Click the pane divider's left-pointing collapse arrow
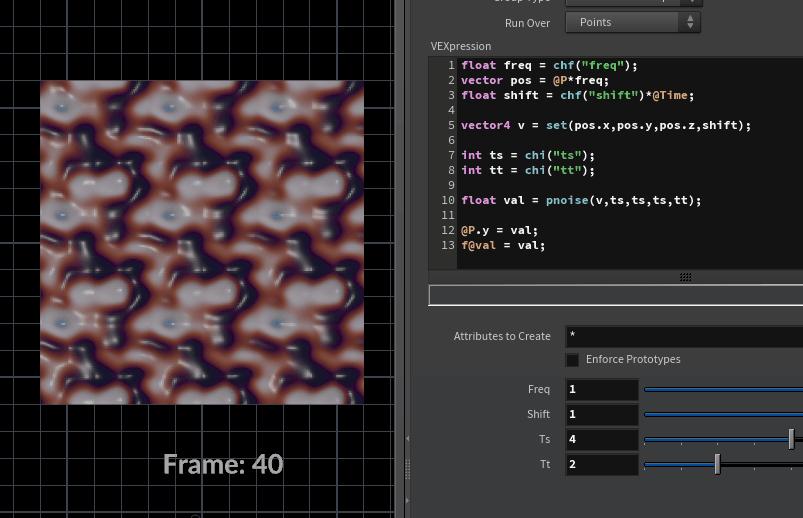The height and width of the screenshot is (518, 803). (406, 438)
